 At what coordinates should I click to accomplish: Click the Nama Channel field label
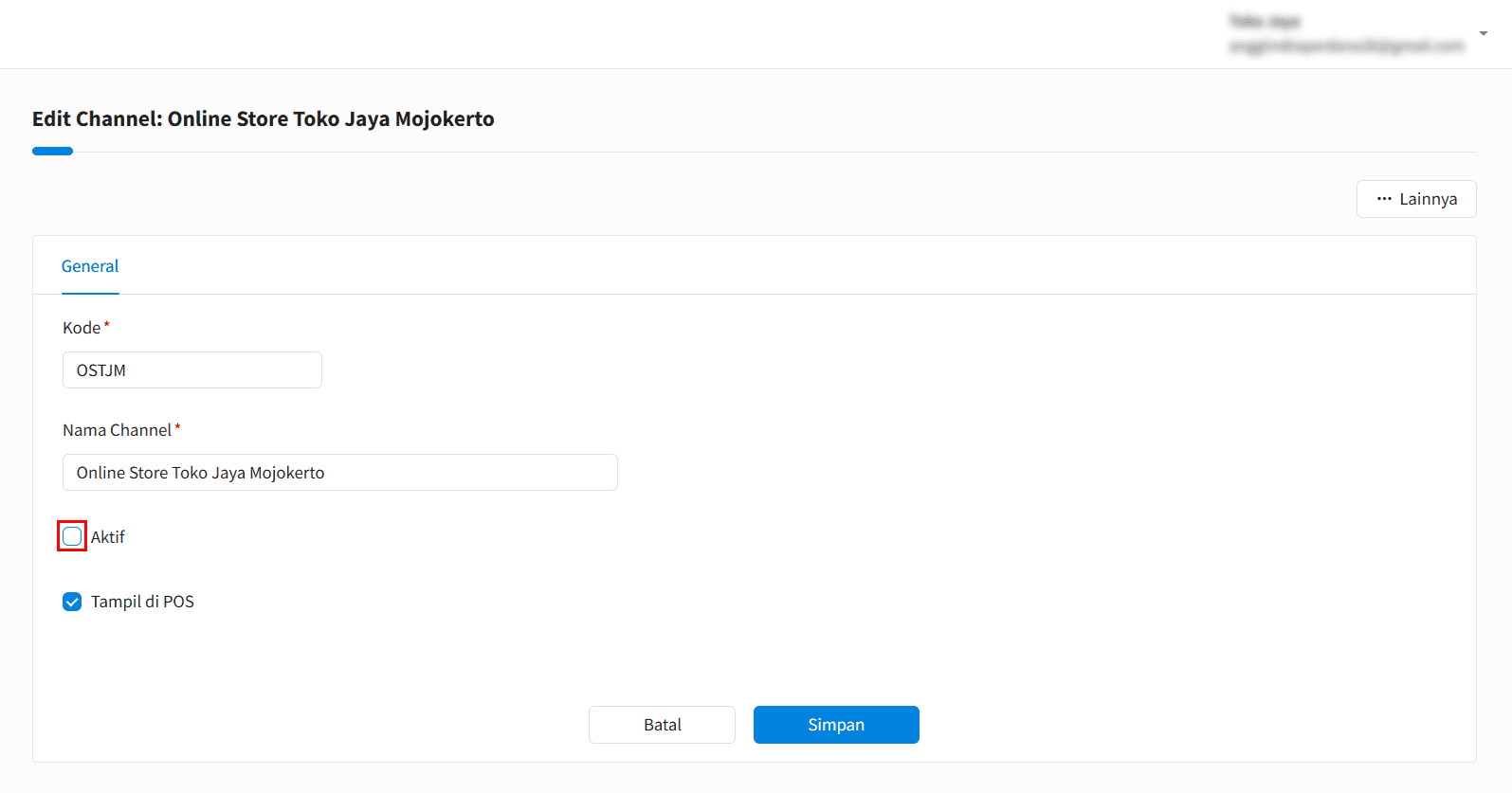pyautogui.click(x=117, y=430)
